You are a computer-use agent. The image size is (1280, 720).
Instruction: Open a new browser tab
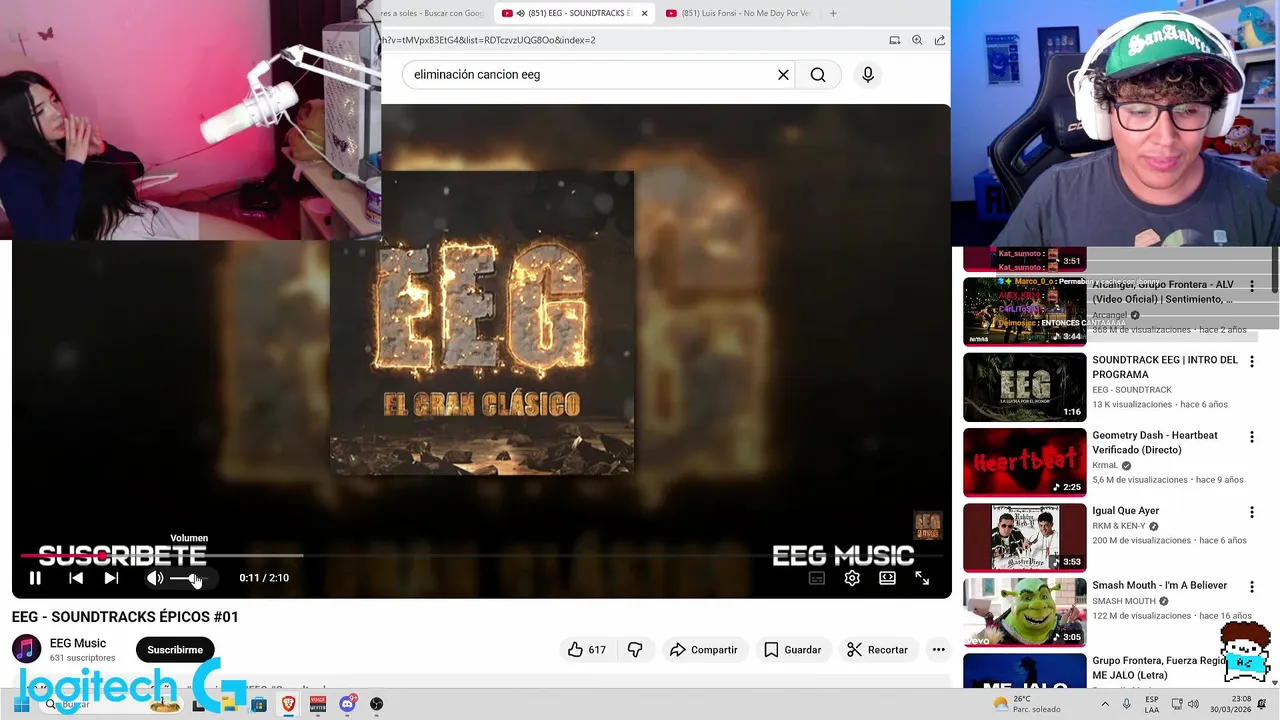pos(833,13)
